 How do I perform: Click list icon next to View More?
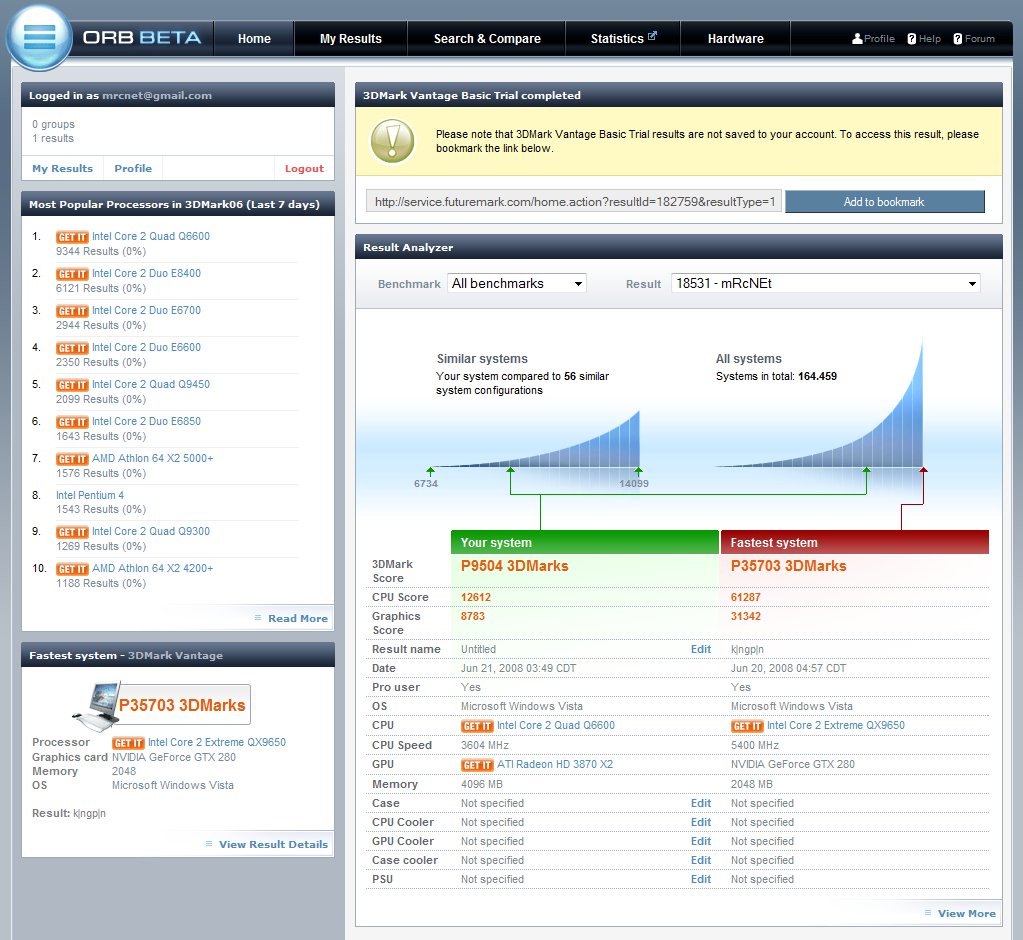tap(928, 913)
